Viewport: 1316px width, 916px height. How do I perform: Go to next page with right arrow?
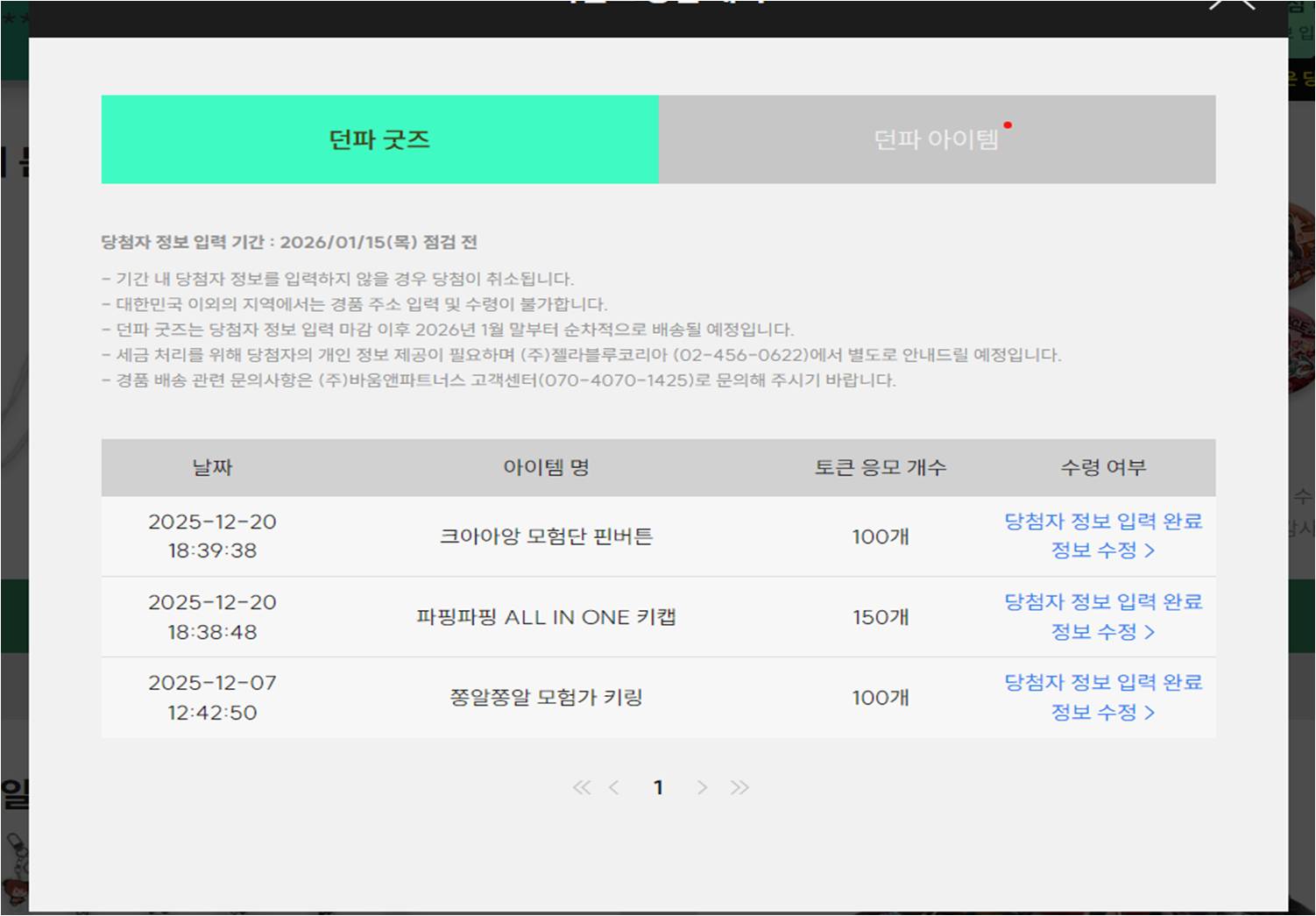(702, 787)
